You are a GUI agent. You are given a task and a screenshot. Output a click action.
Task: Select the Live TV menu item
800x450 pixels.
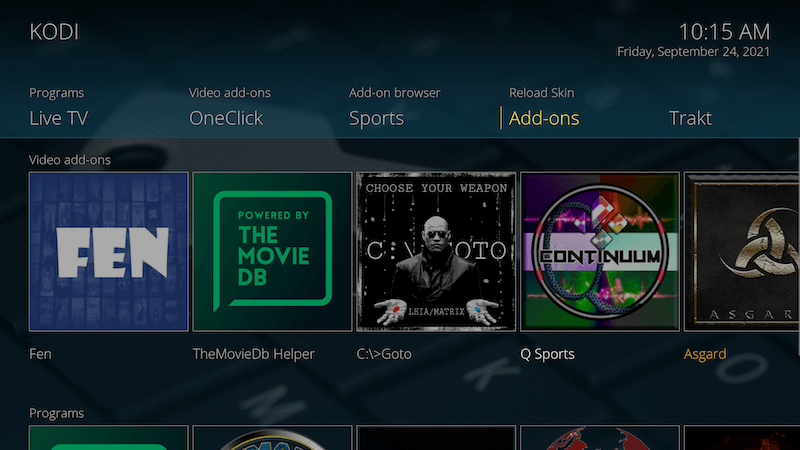59,118
